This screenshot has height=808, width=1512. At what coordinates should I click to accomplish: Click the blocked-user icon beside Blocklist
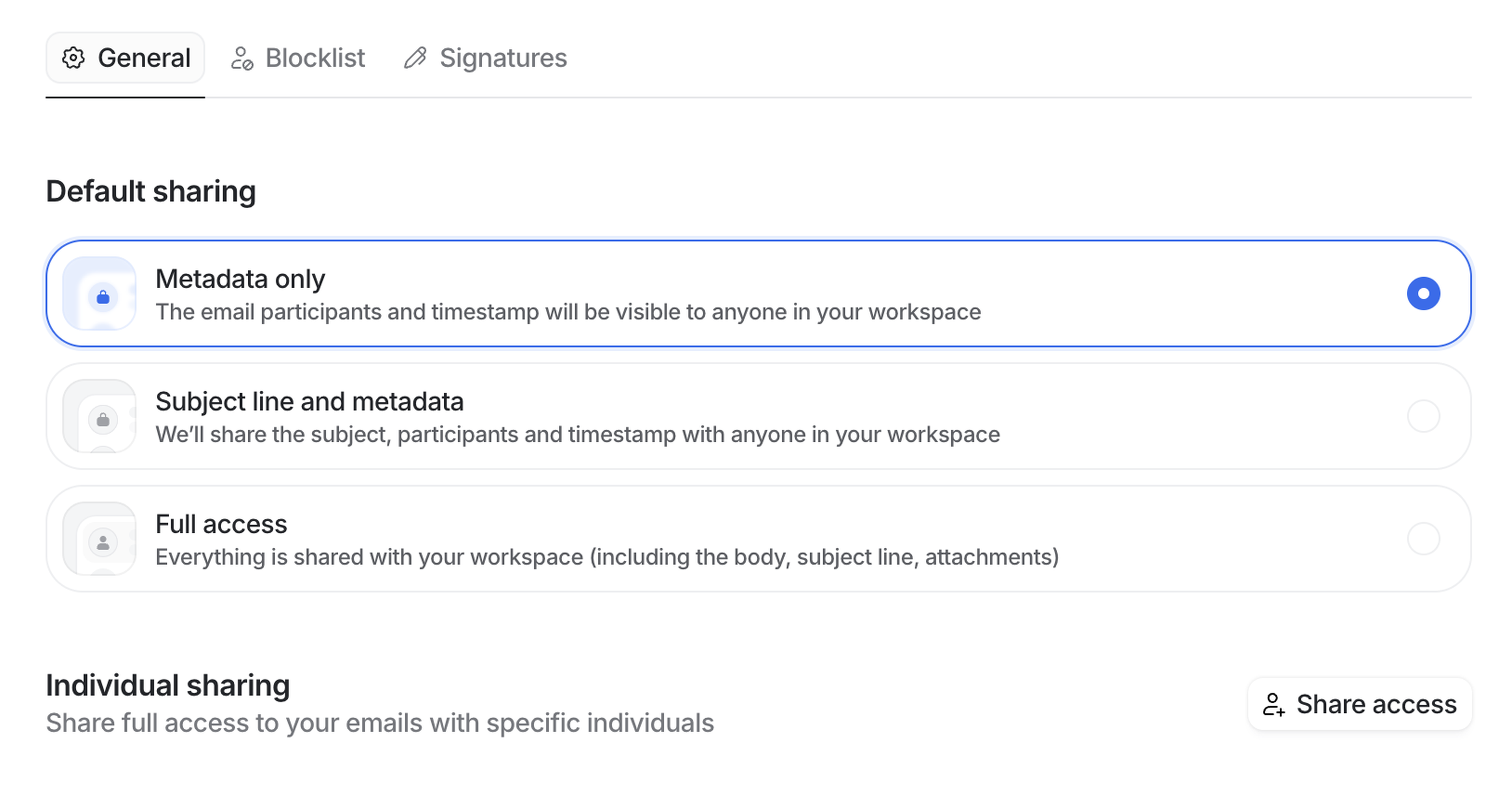(x=242, y=59)
